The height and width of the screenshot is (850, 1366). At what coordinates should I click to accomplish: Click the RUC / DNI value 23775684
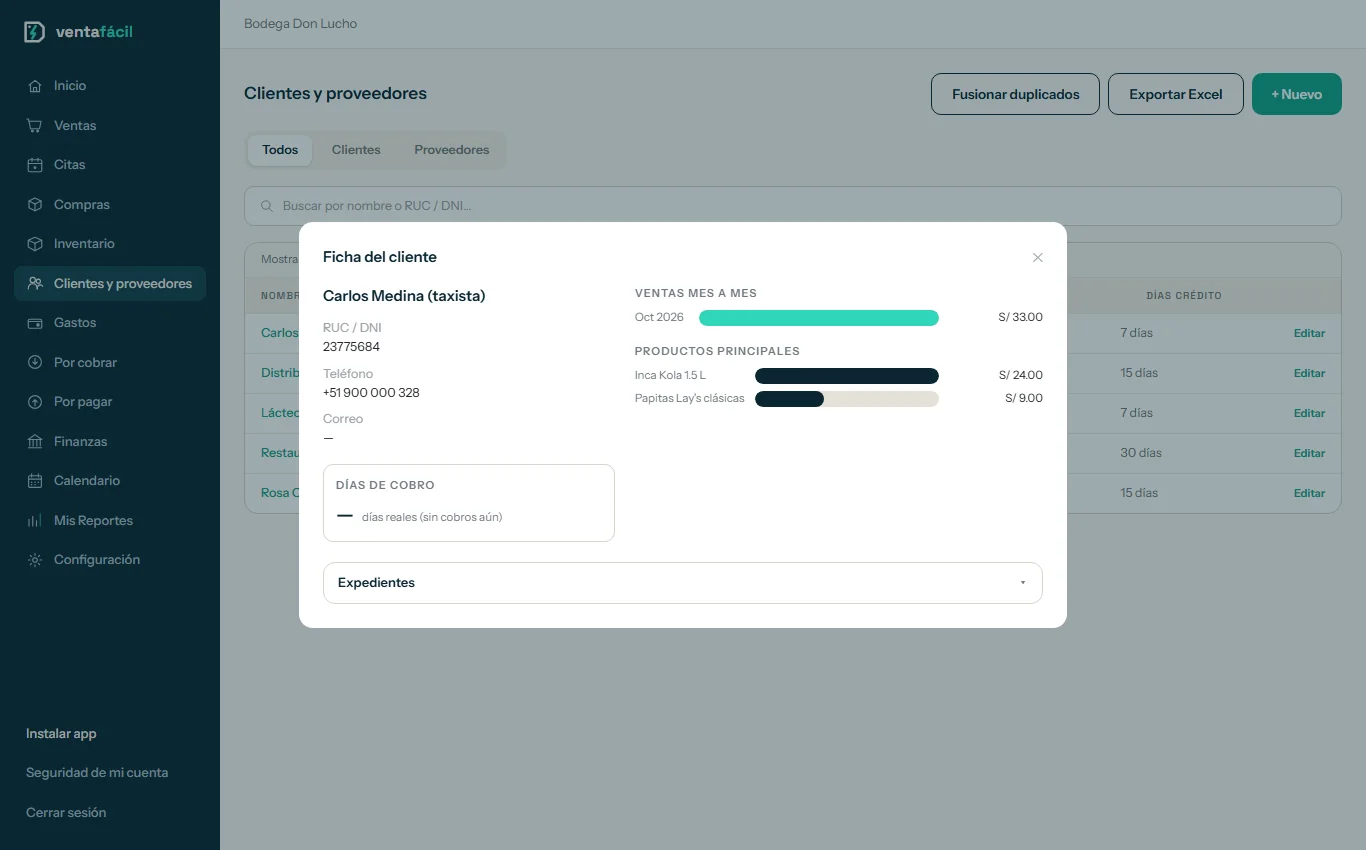click(x=351, y=347)
